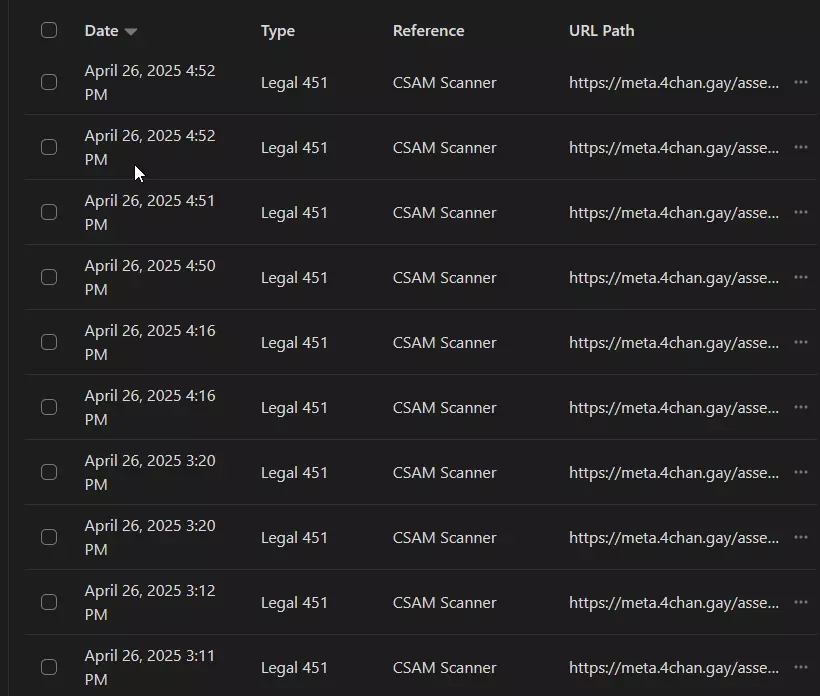Click the ellipsis on the first 3:20 PM row
The height and width of the screenshot is (696, 820).
click(x=801, y=472)
